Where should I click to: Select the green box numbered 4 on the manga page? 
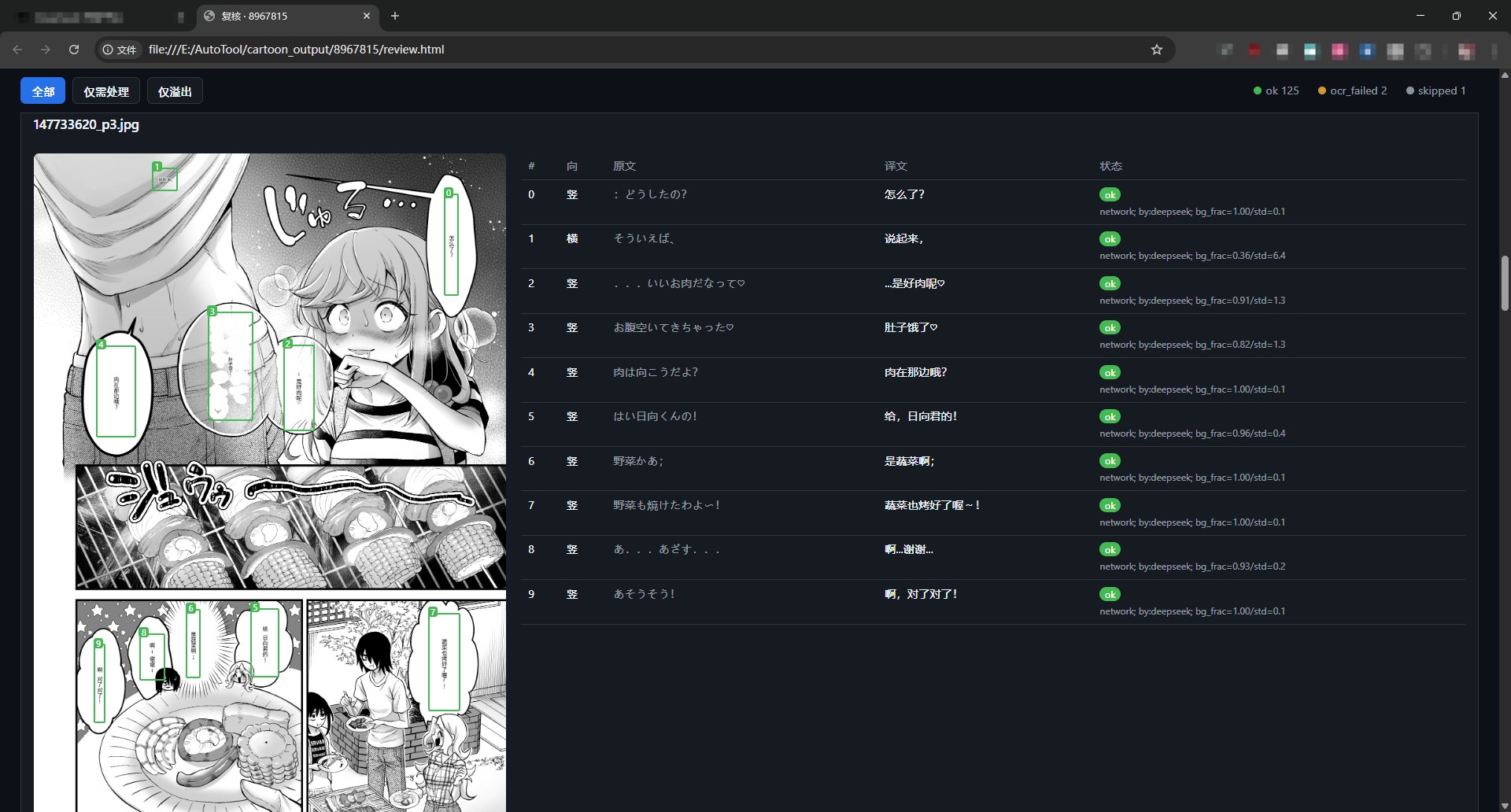click(116, 391)
